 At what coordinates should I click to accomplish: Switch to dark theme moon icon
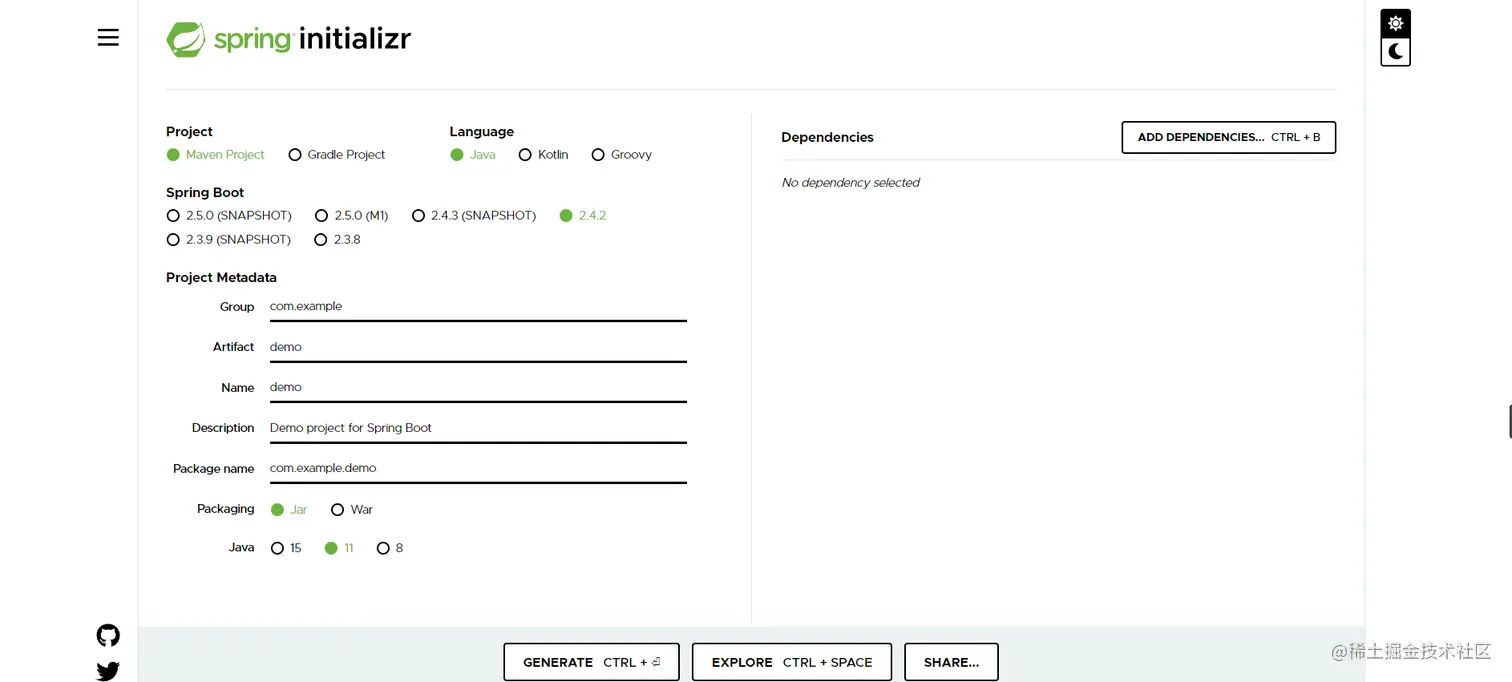point(1395,51)
